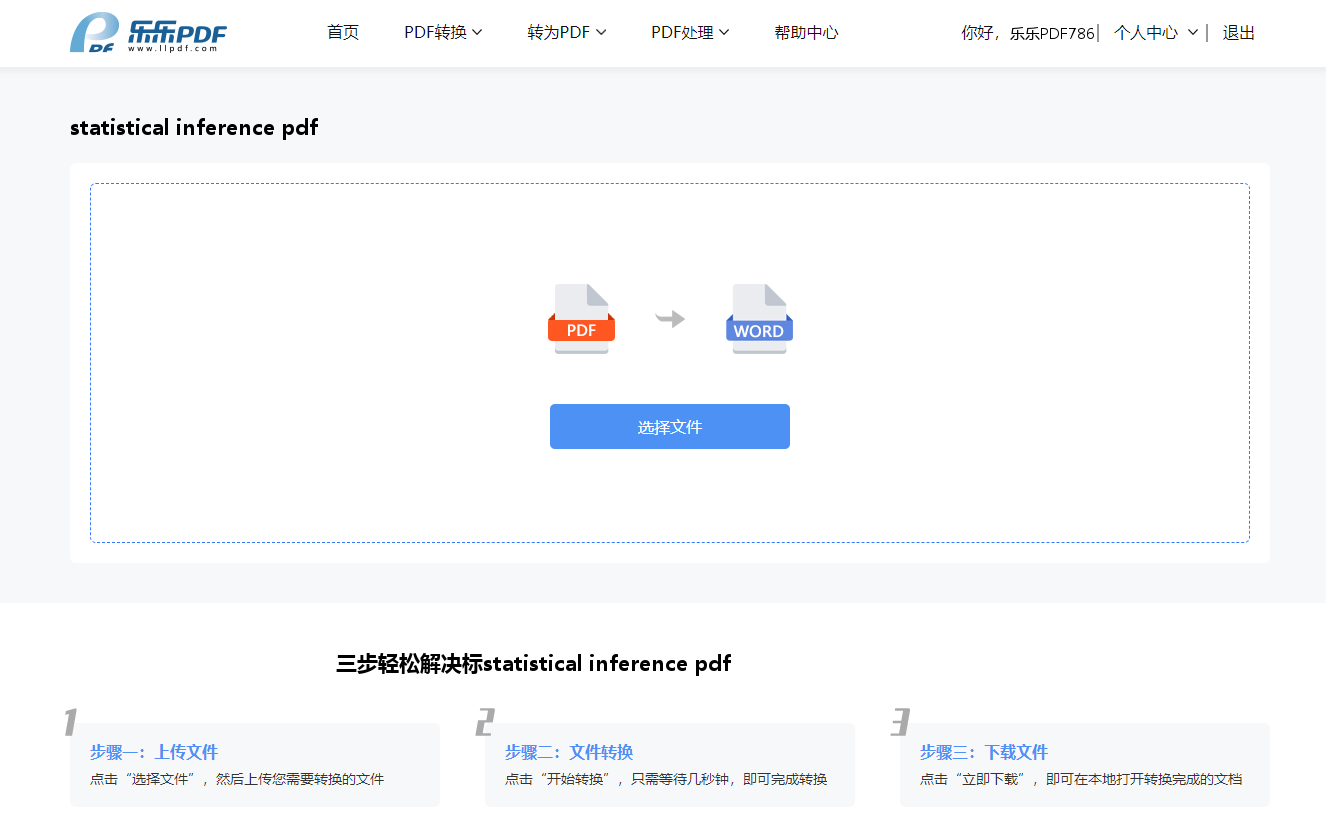Screen dimensions: 1326x833
Task: Expand the PDF转换 dropdown menu
Action: click(x=443, y=33)
